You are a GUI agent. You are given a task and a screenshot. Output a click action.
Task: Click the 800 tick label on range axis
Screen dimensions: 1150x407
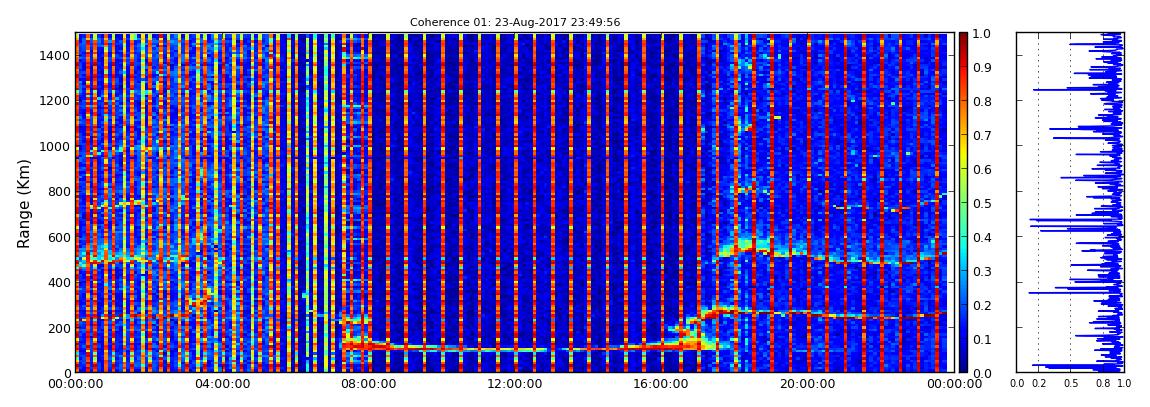pos(59,191)
